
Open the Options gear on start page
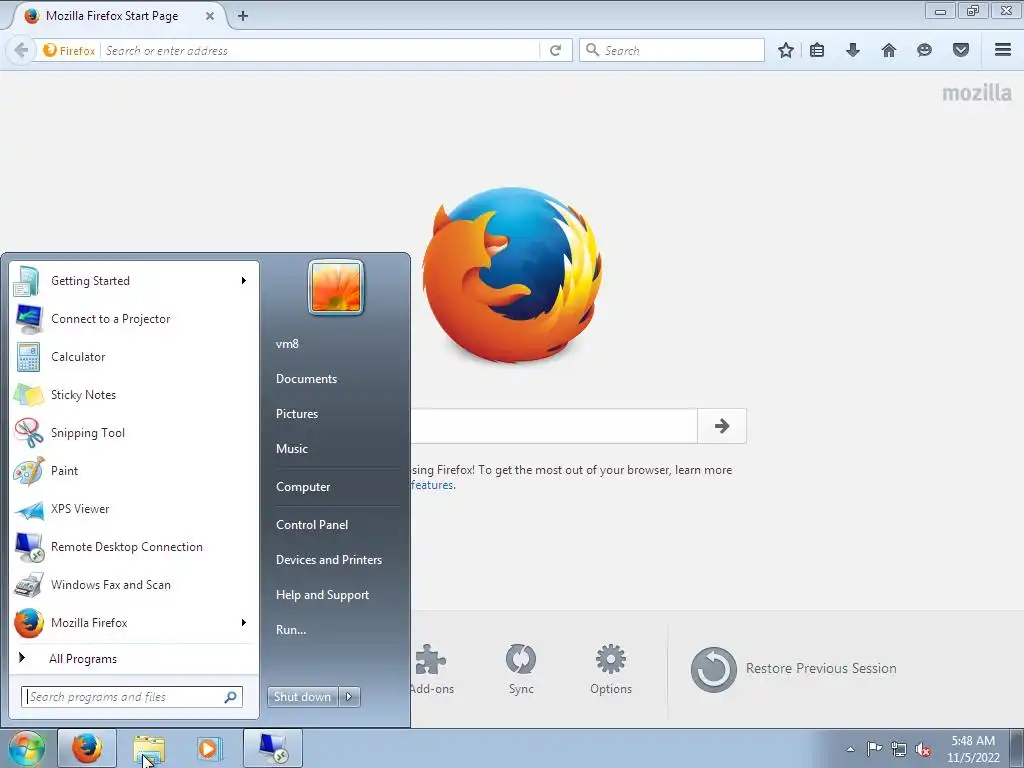[x=611, y=669]
